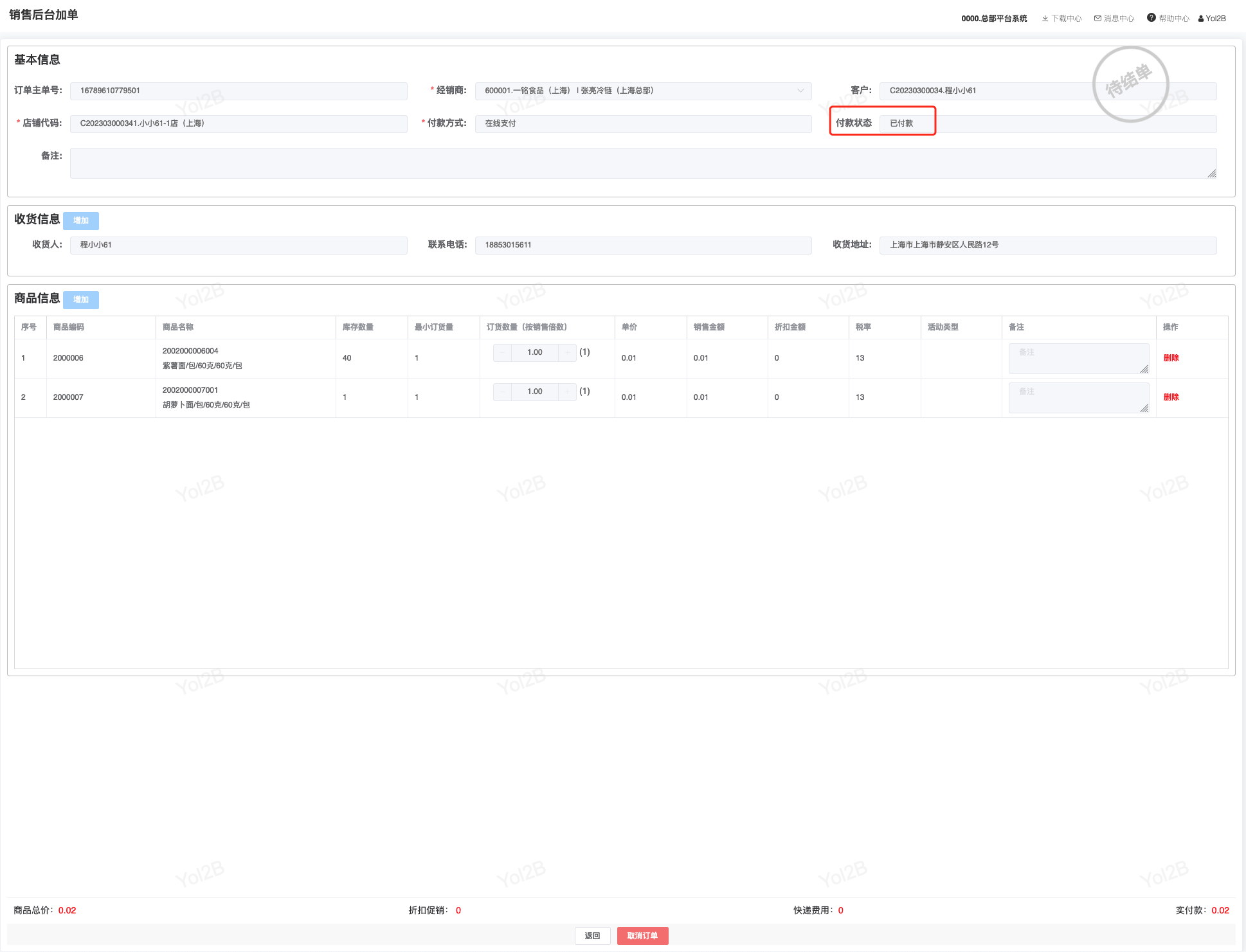This screenshot has height=952, width=1246.
Task: Click the minus stepper for product 2000006
Action: (502, 352)
